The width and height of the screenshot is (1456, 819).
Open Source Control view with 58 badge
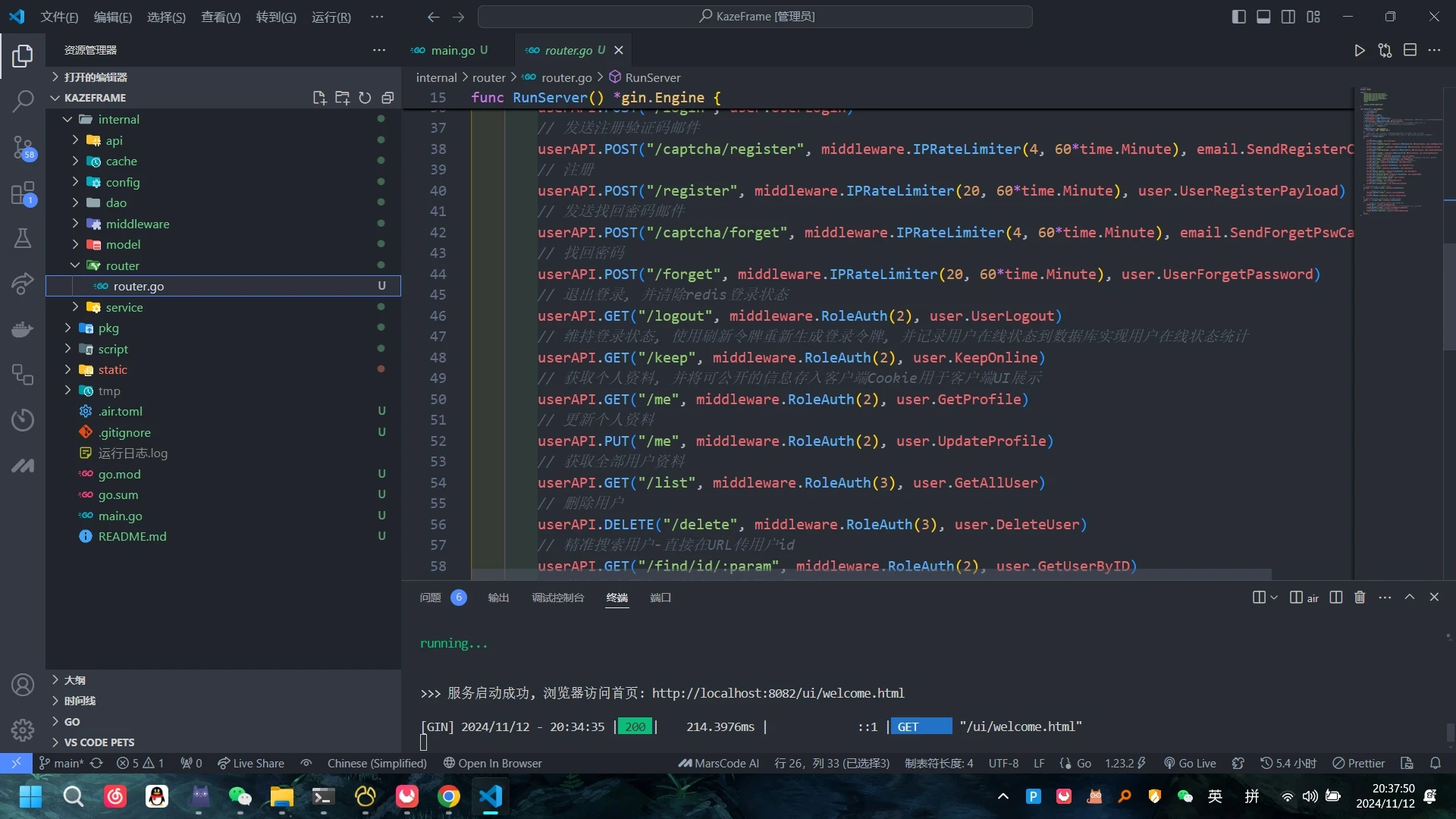click(x=23, y=147)
